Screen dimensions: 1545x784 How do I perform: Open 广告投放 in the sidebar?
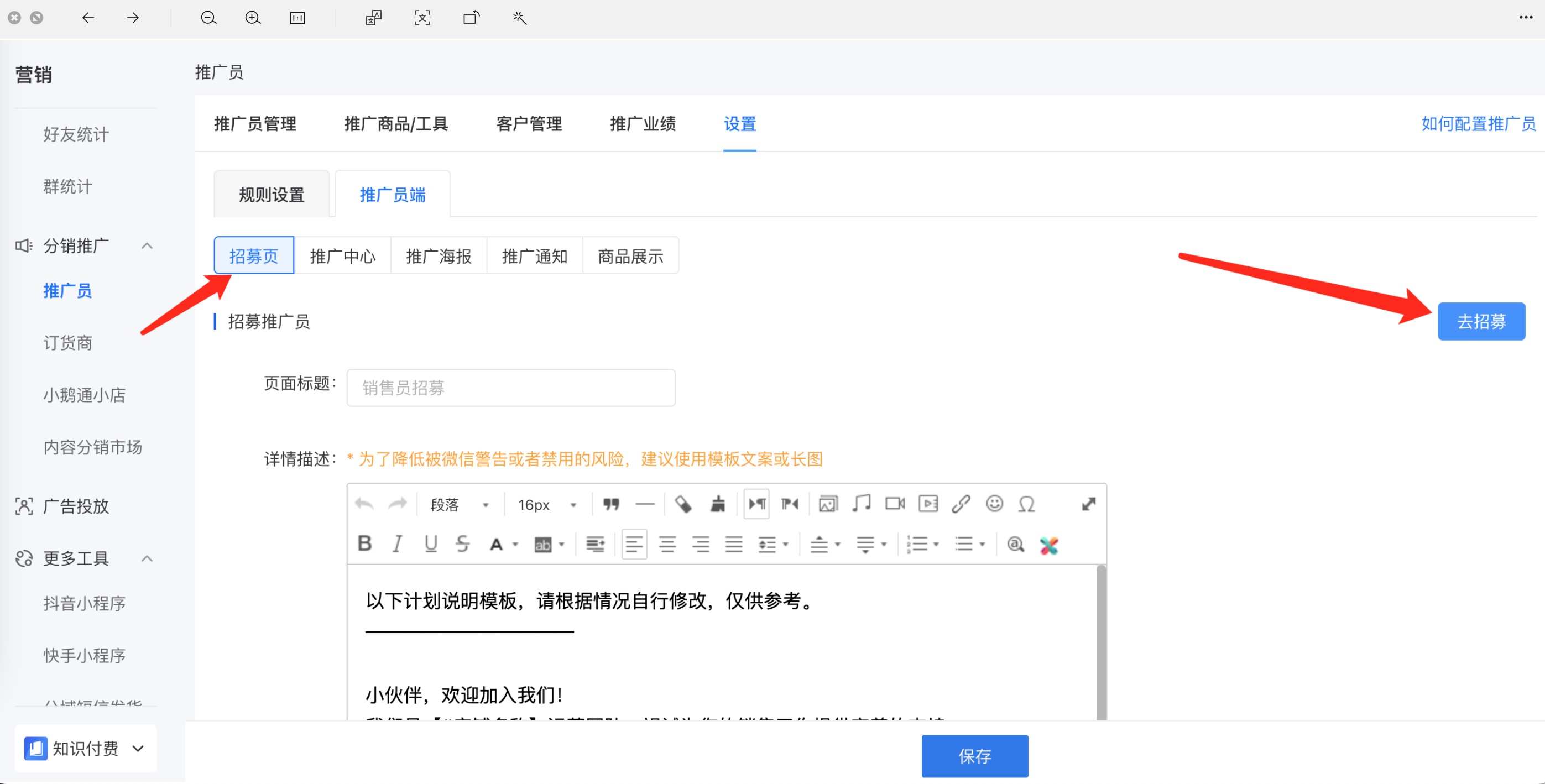point(76,506)
